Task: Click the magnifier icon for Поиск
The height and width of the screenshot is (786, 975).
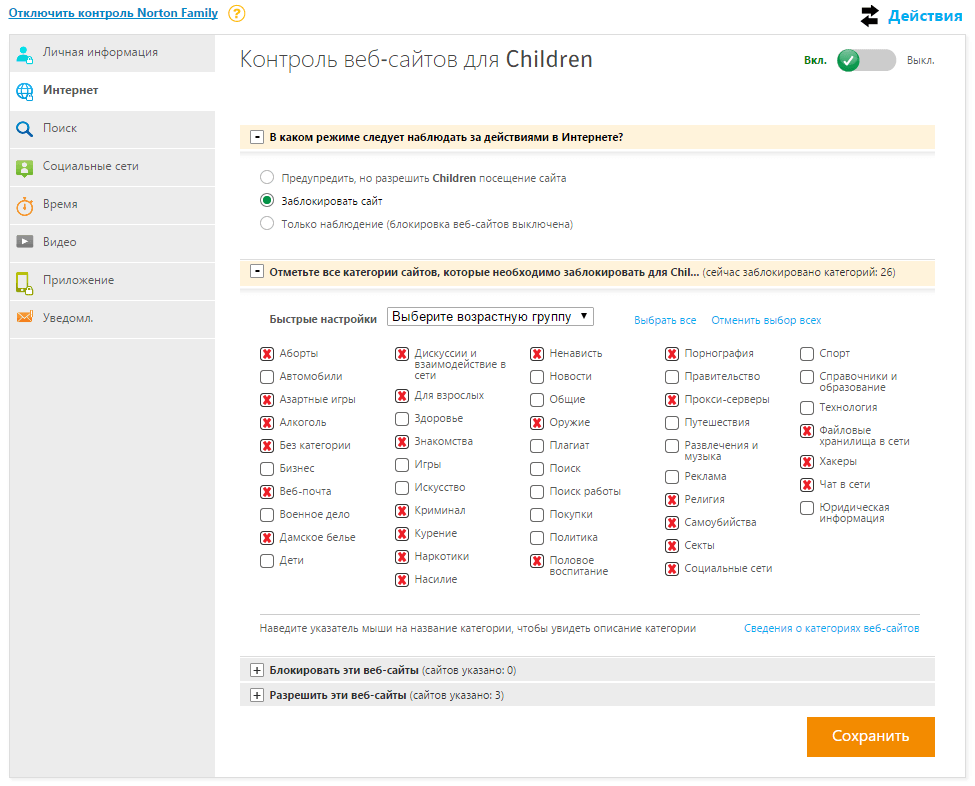Action: [x=23, y=128]
